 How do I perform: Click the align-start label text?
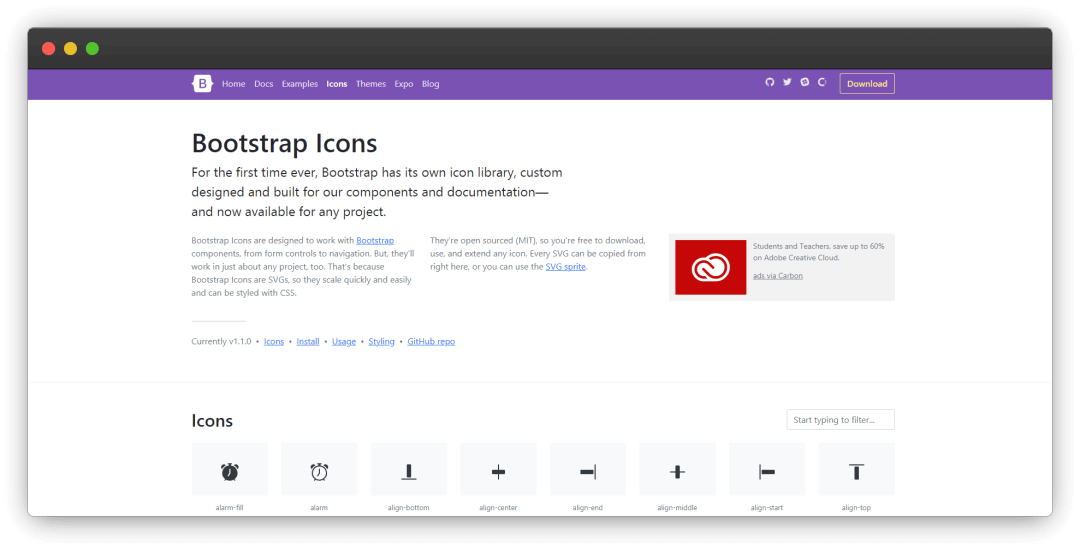767,508
